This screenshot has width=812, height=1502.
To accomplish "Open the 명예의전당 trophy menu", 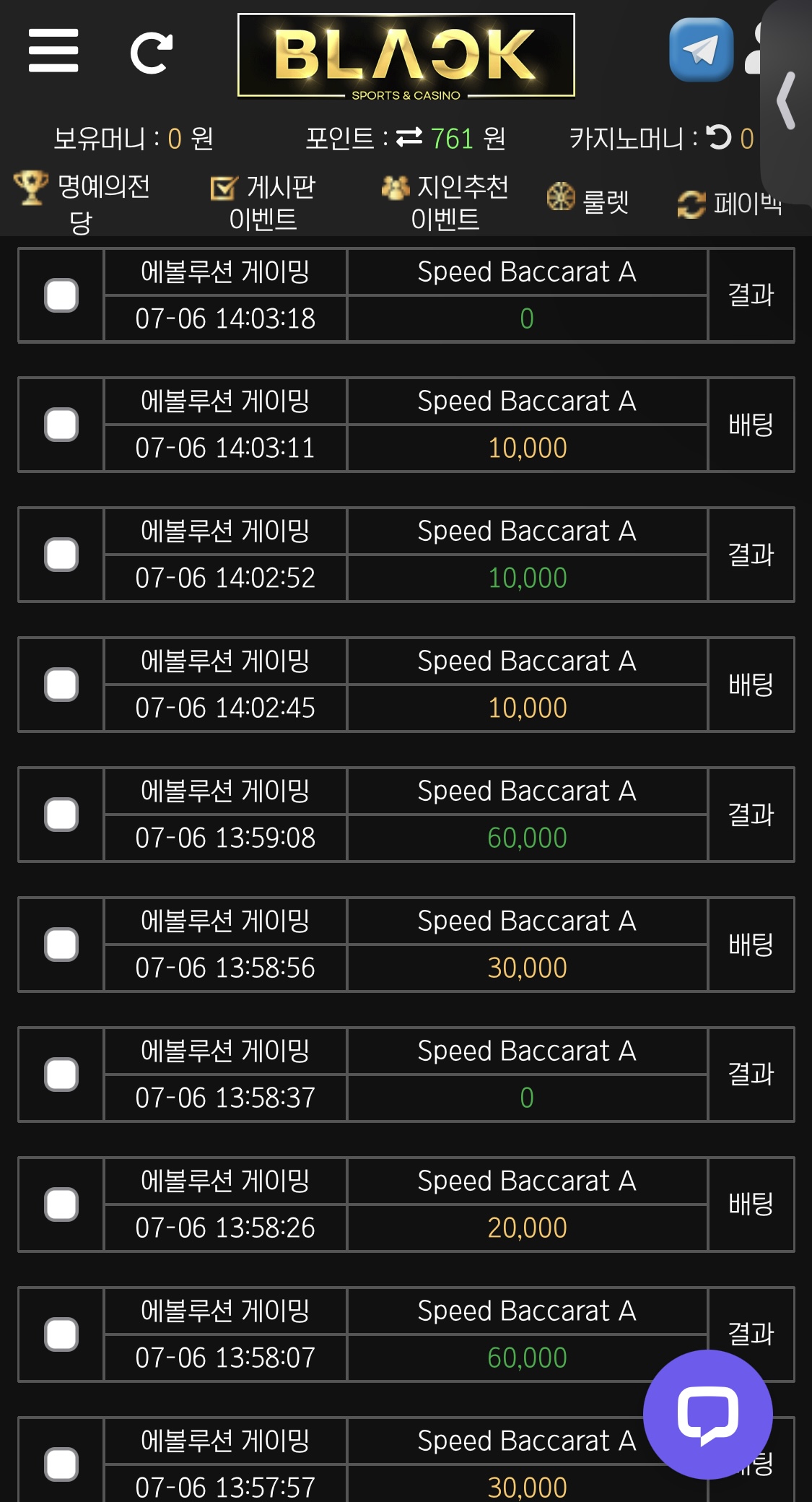I will pyautogui.click(x=82, y=203).
